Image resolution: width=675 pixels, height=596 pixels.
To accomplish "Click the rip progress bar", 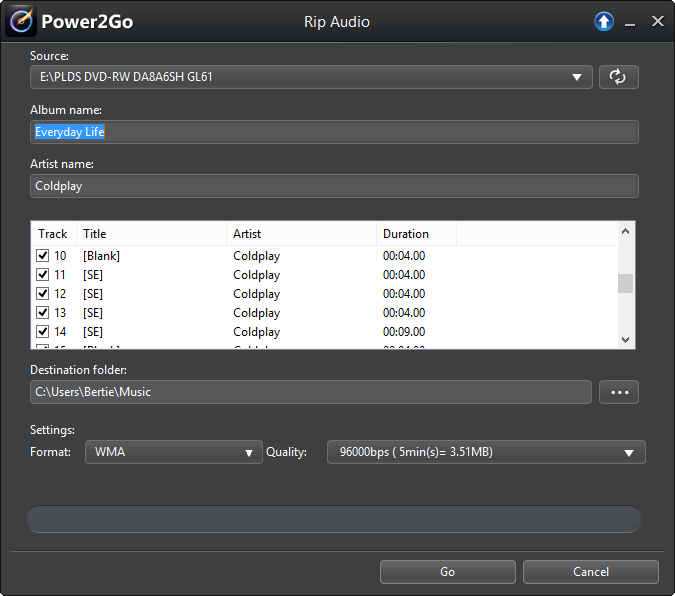I will tap(334, 519).
